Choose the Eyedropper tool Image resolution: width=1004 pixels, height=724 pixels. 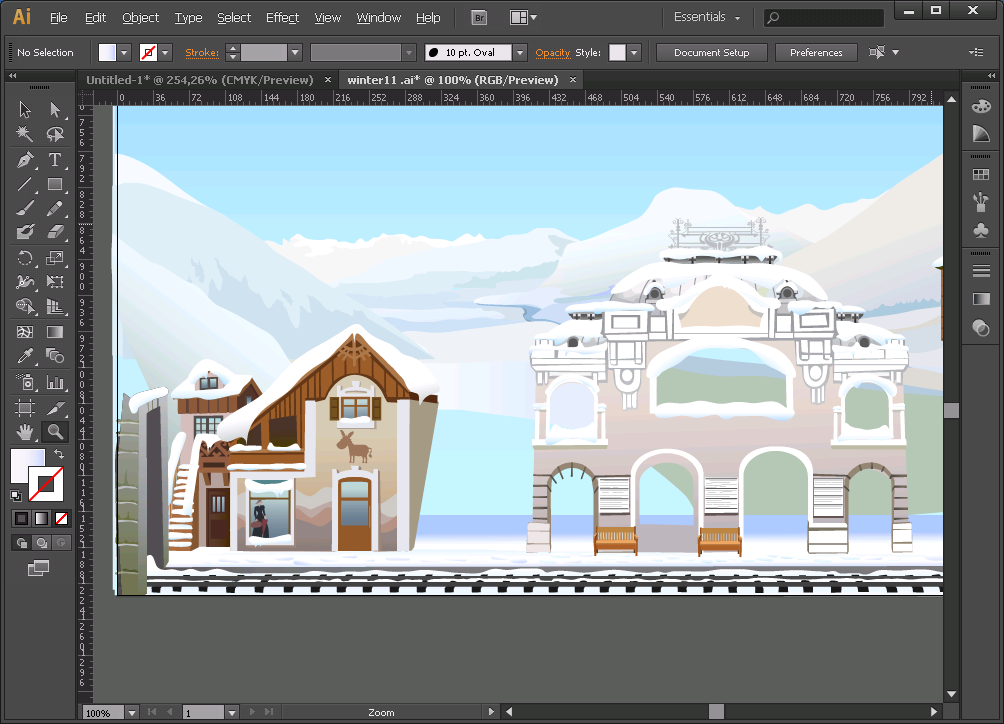point(25,357)
